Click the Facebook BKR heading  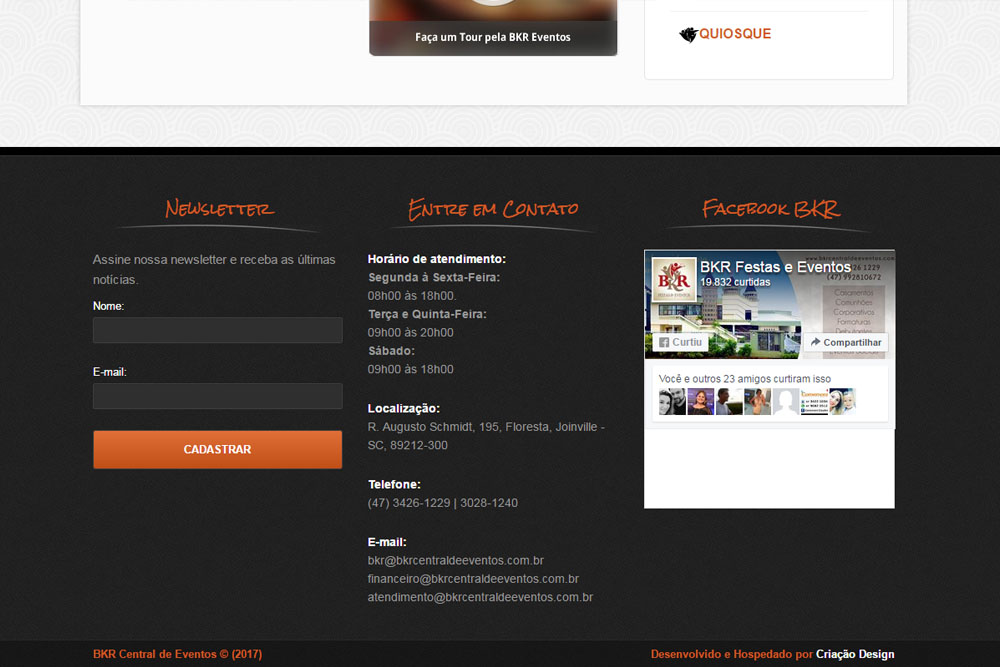coord(770,209)
